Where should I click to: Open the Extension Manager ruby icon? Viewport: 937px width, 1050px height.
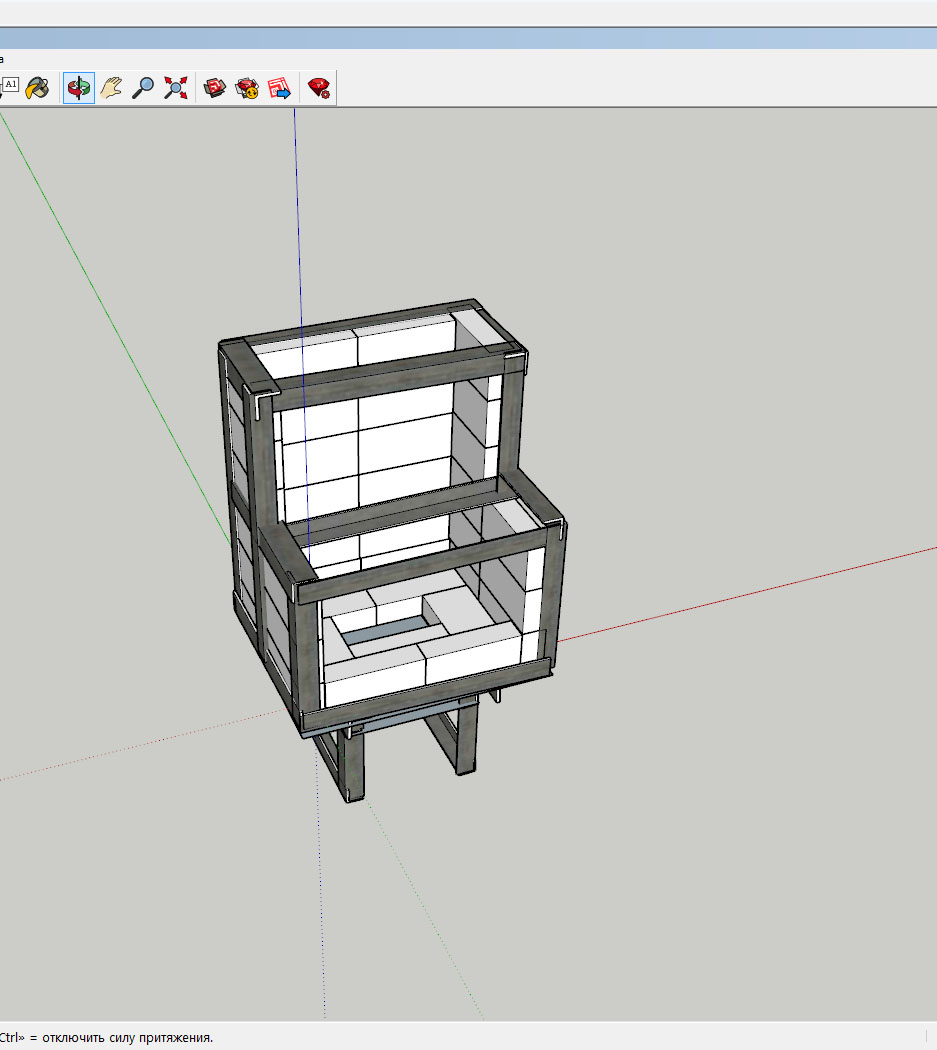[319, 88]
